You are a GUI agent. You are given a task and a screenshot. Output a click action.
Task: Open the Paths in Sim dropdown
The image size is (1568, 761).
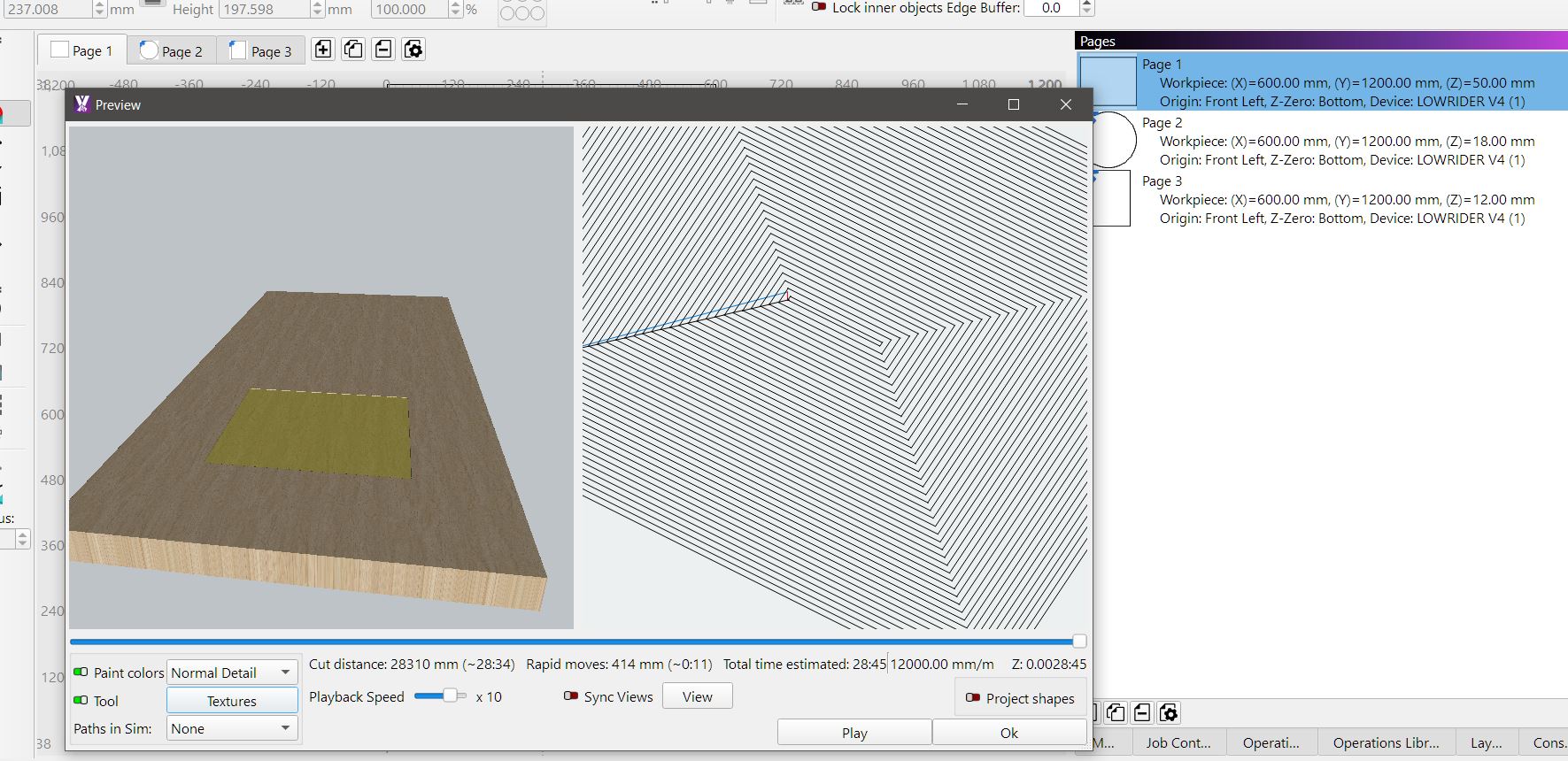point(232,728)
